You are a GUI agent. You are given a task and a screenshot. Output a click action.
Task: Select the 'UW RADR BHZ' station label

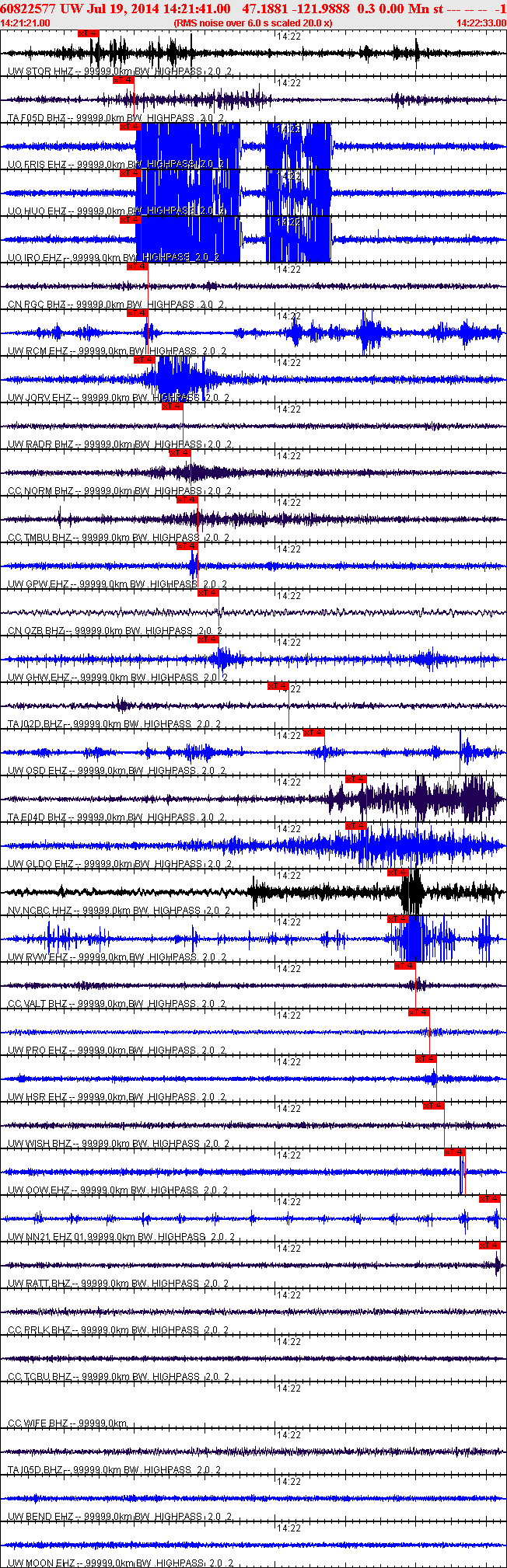(x=40, y=444)
